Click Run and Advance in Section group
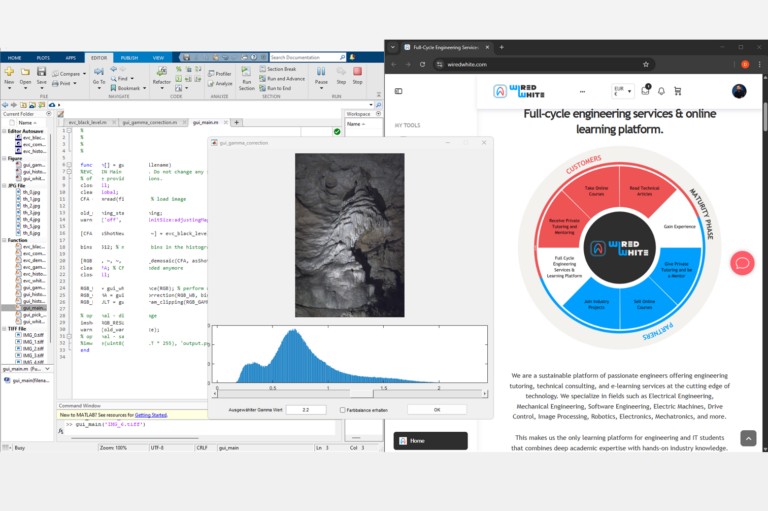 [282, 78]
